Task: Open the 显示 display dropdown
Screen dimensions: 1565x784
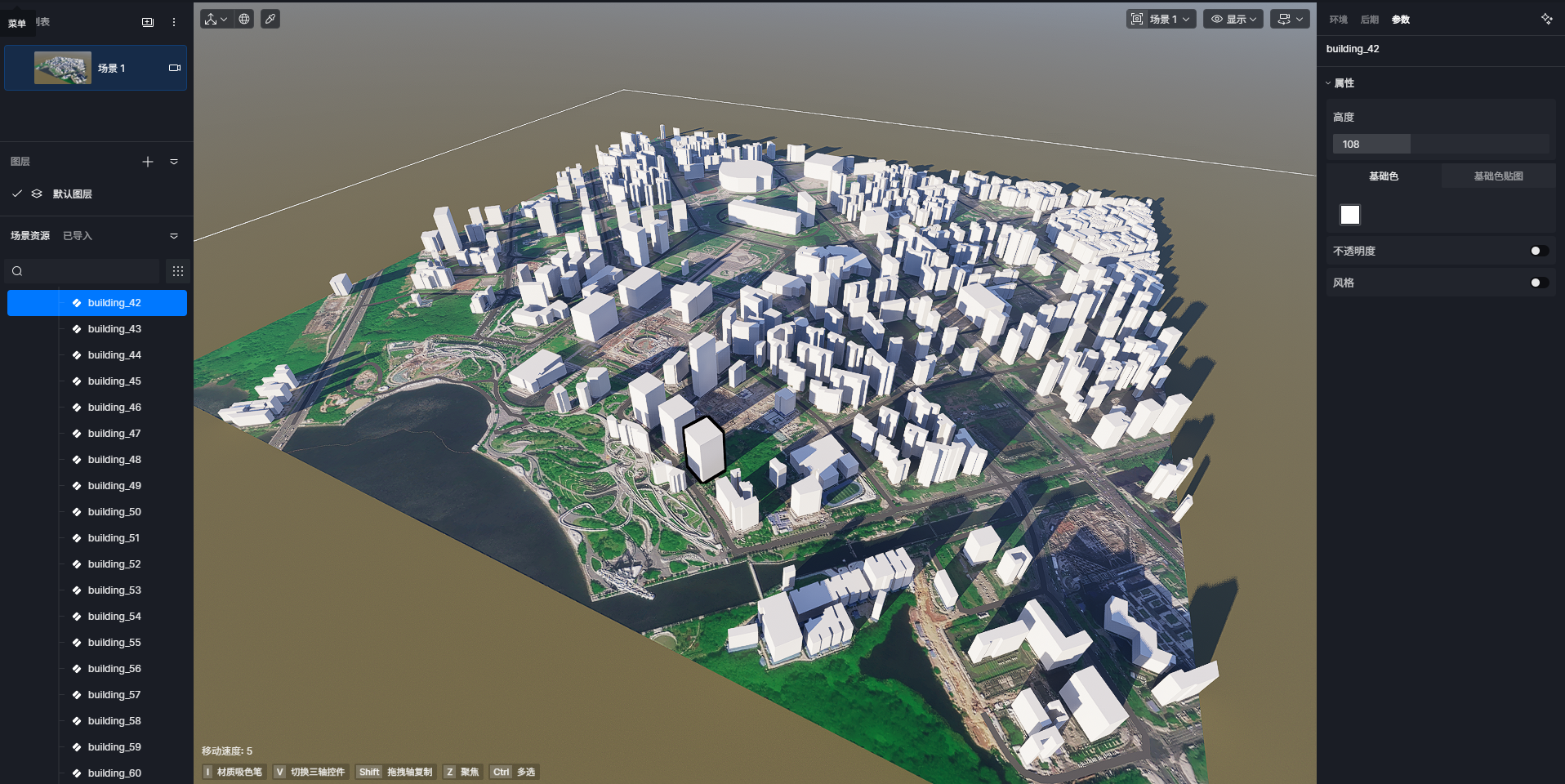Action: [1233, 19]
